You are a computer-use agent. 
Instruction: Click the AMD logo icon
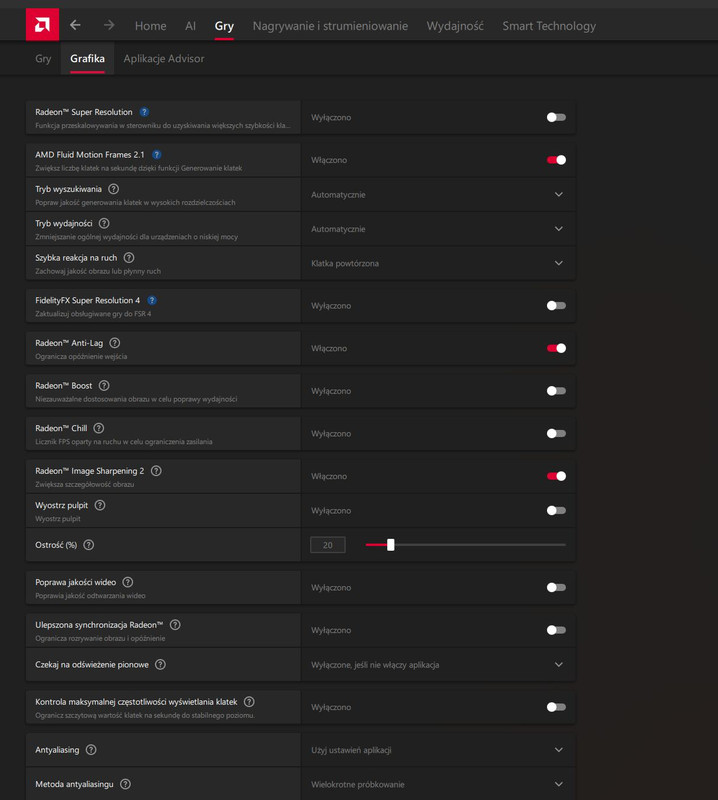click(x=42, y=24)
